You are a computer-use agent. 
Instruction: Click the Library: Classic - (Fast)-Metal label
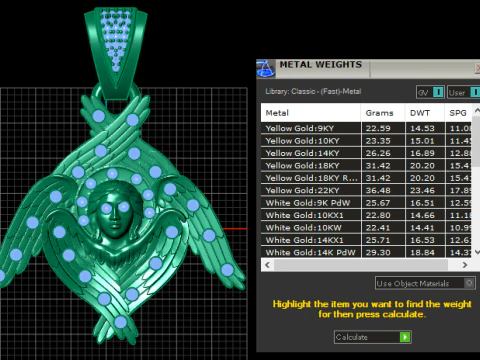313,91
